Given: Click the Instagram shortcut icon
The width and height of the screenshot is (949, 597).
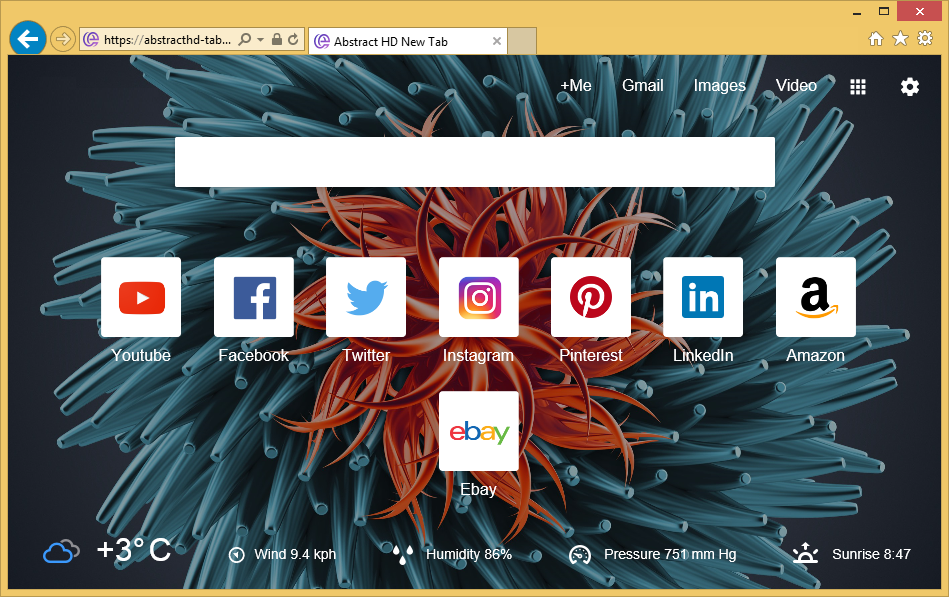Looking at the screenshot, I should pos(479,297).
